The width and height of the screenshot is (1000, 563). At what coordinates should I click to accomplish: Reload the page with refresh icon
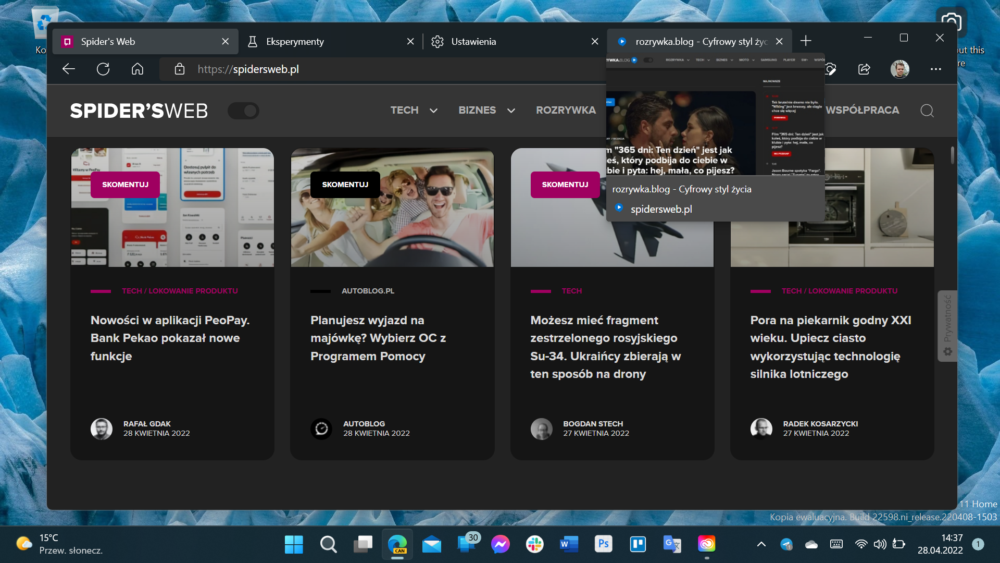pyautogui.click(x=103, y=69)
